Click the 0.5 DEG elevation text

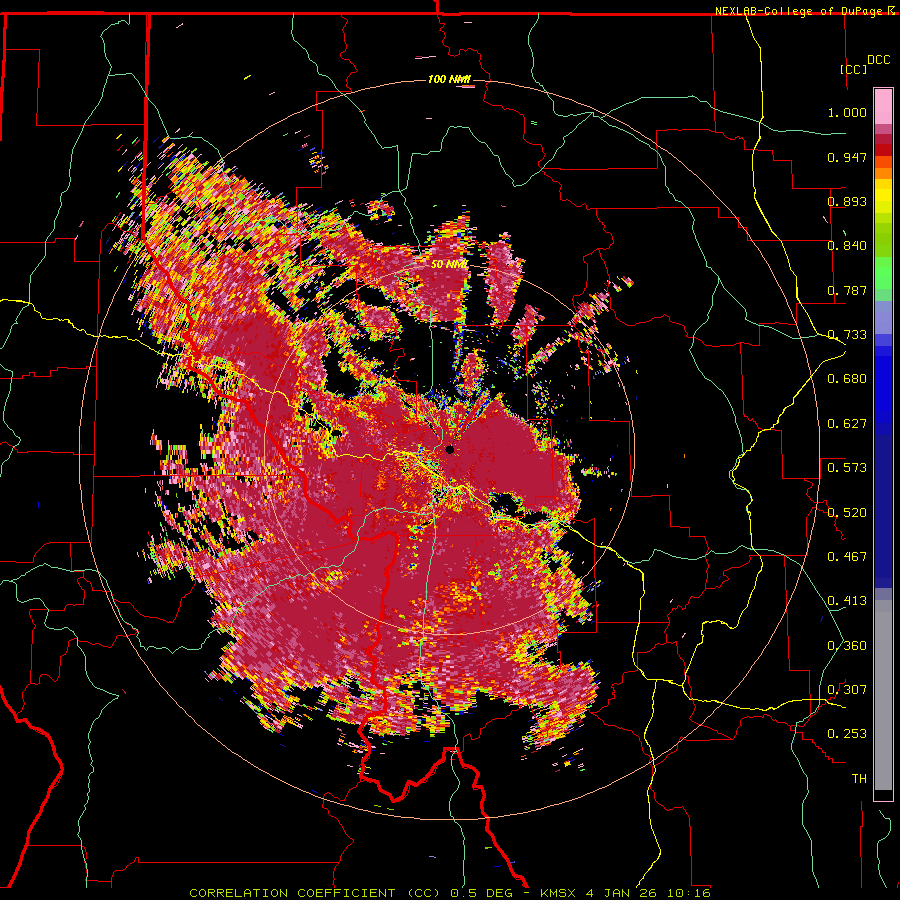[482, 893]
